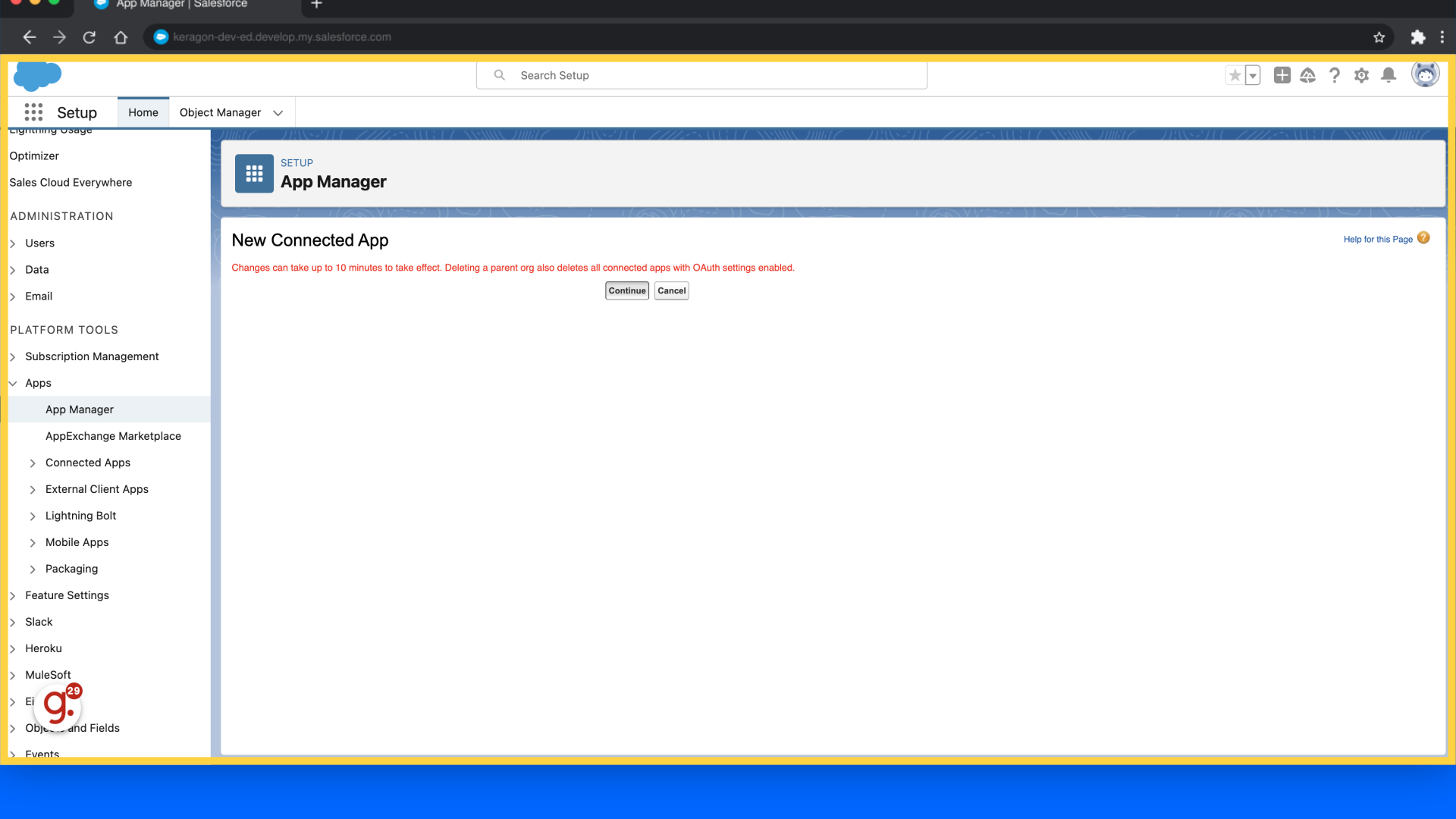Click the SETUP breadcrumb label

(297, 163)
